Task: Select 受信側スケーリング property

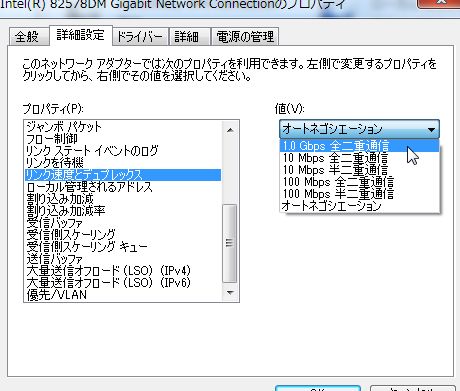Action: pyautogui.click(x=123, y=235)
